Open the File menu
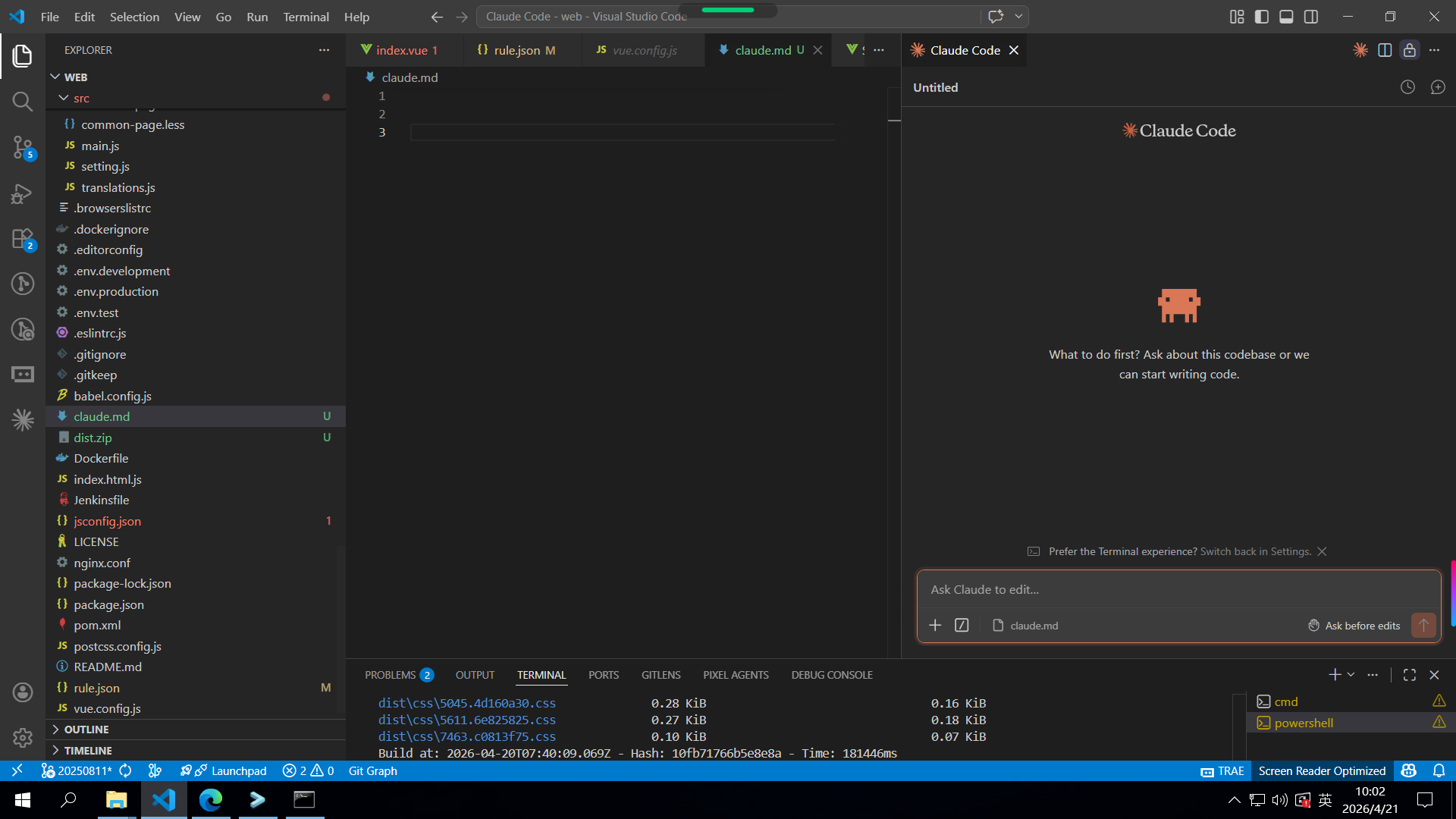Screen dimensions: 1456x819 [50, 17]
